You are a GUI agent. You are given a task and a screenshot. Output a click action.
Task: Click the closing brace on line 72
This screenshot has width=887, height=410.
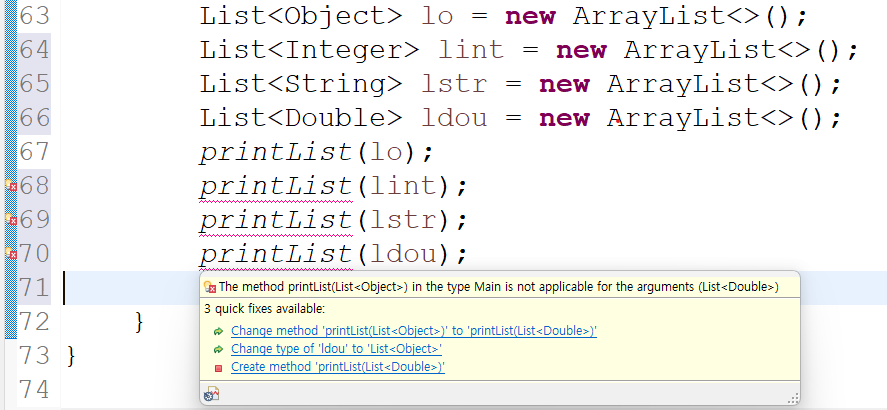pyautogui.click(x=140, y=322)
